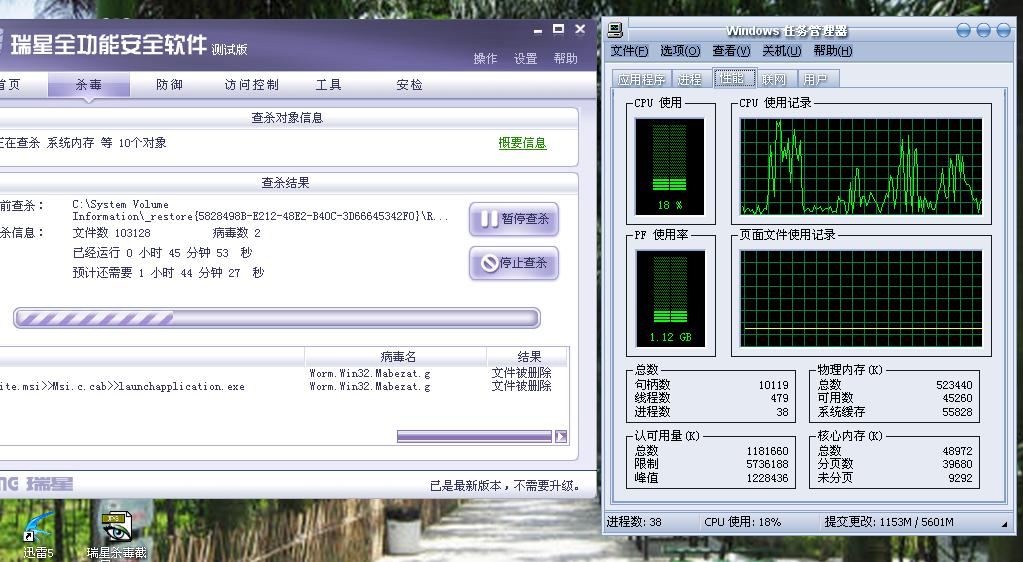The image size is (1023, 562).
Task: Open the 工具 tab in Rising
Action: 328,85
